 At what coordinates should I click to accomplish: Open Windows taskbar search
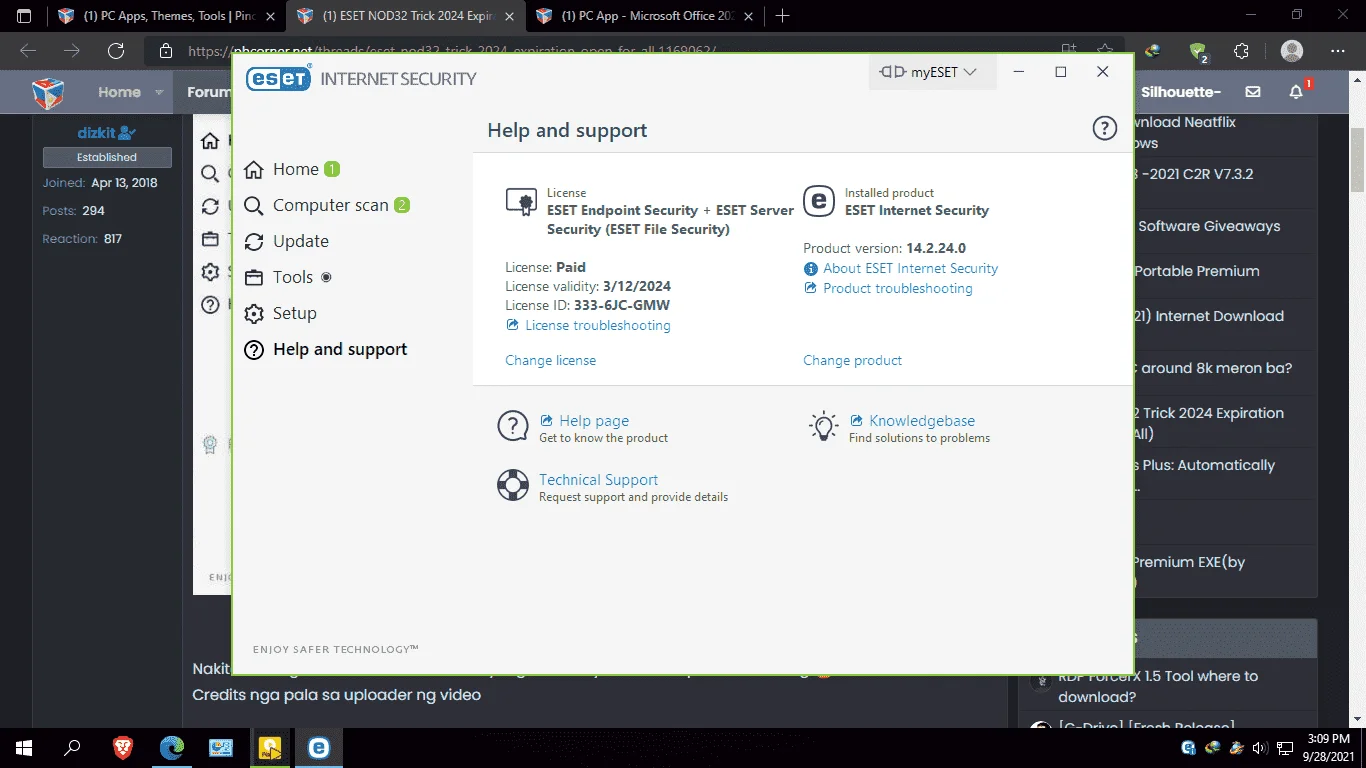(72, 748)
